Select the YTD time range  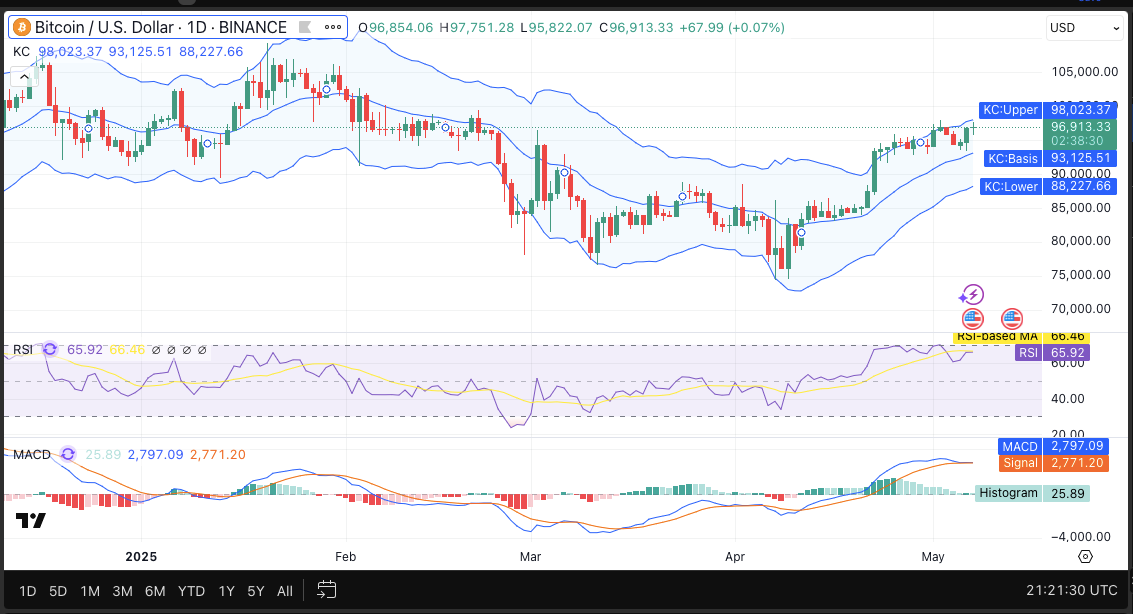click(x=191, y=591)
